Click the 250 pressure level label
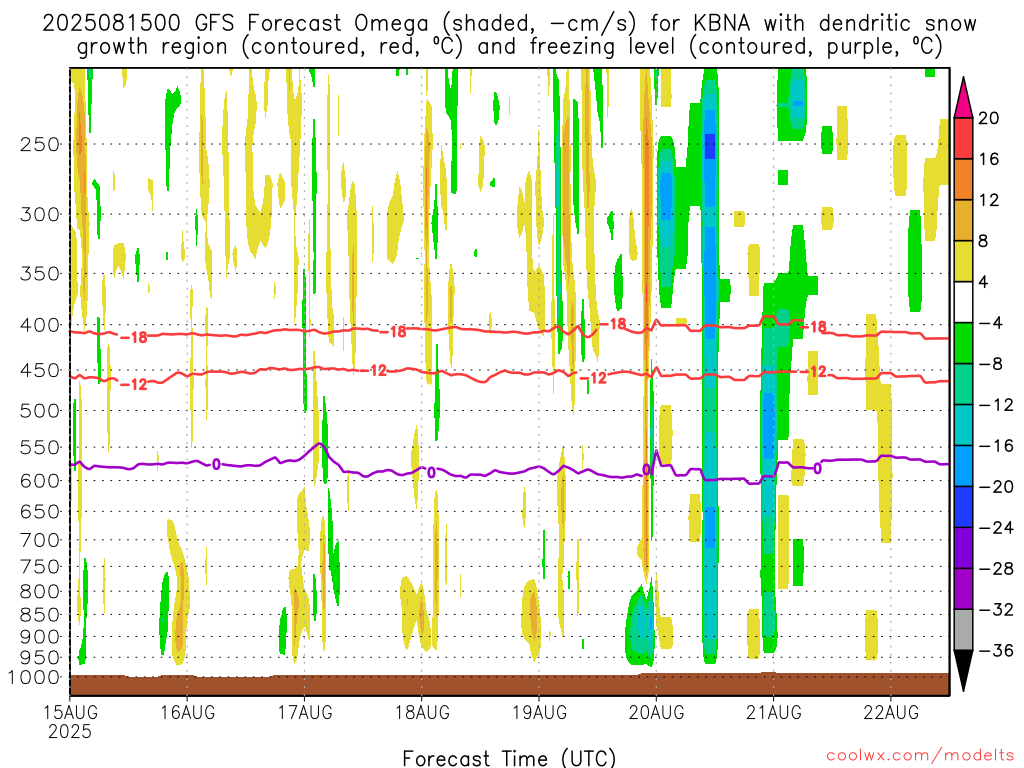The height and width of the screenshot is (768, 1024). [40, 144]
